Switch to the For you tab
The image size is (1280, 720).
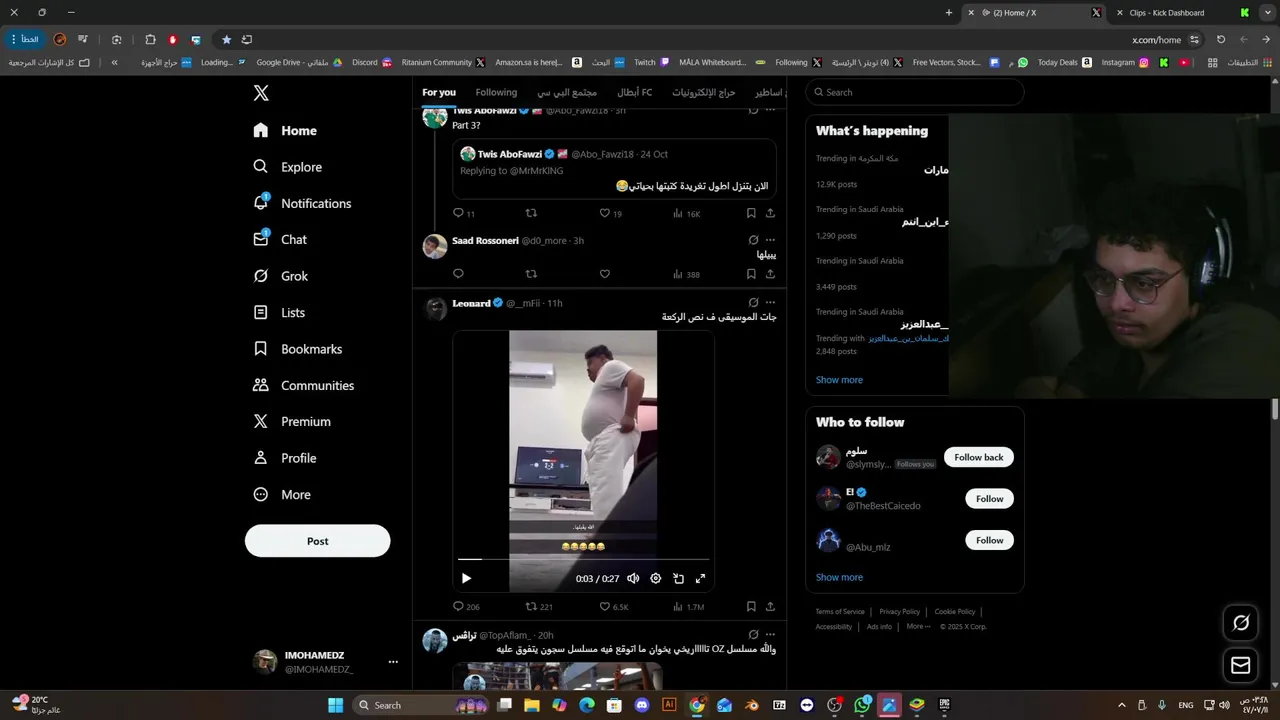(439, 92)
